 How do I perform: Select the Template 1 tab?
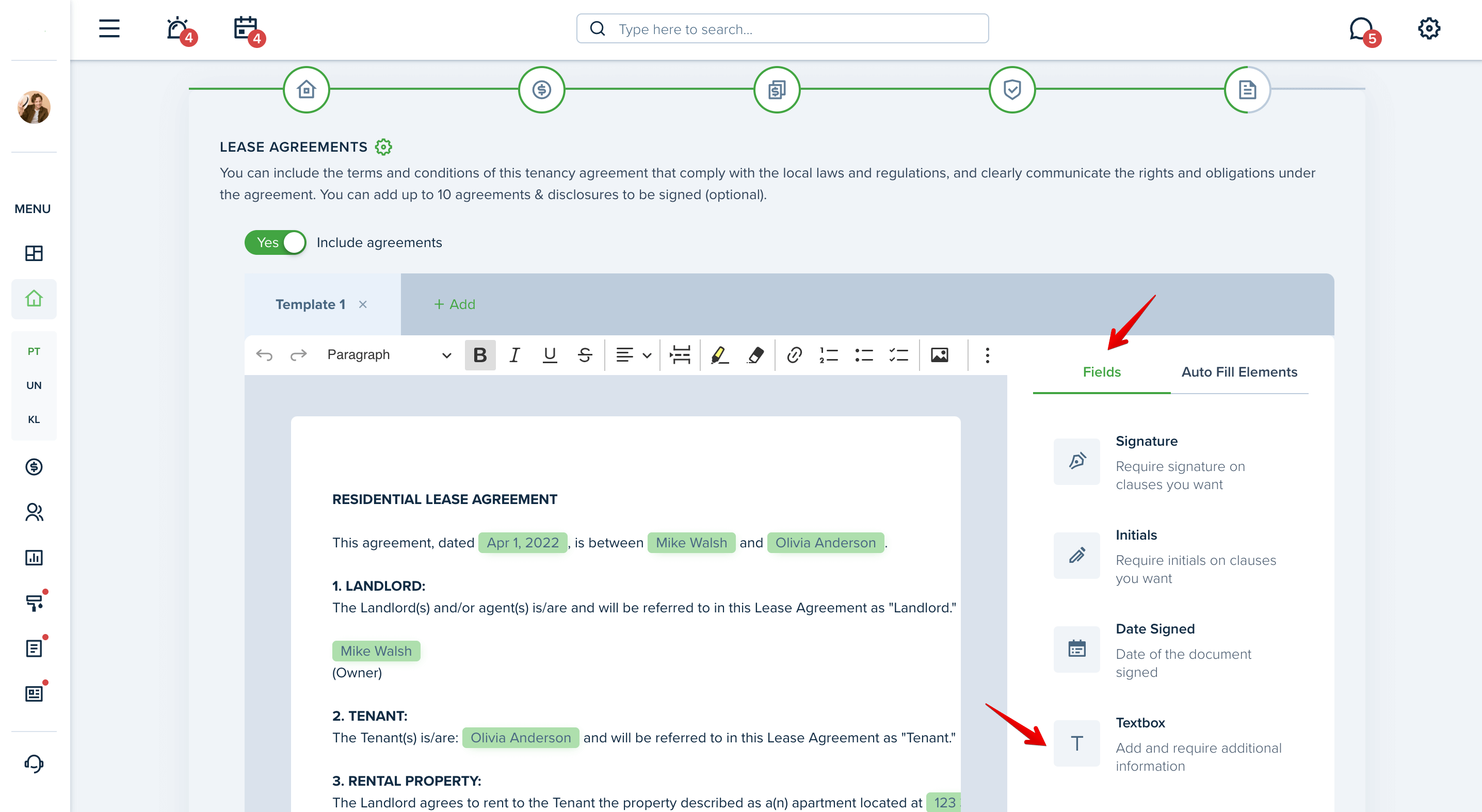pyautogui.click(x=310, y=304)
